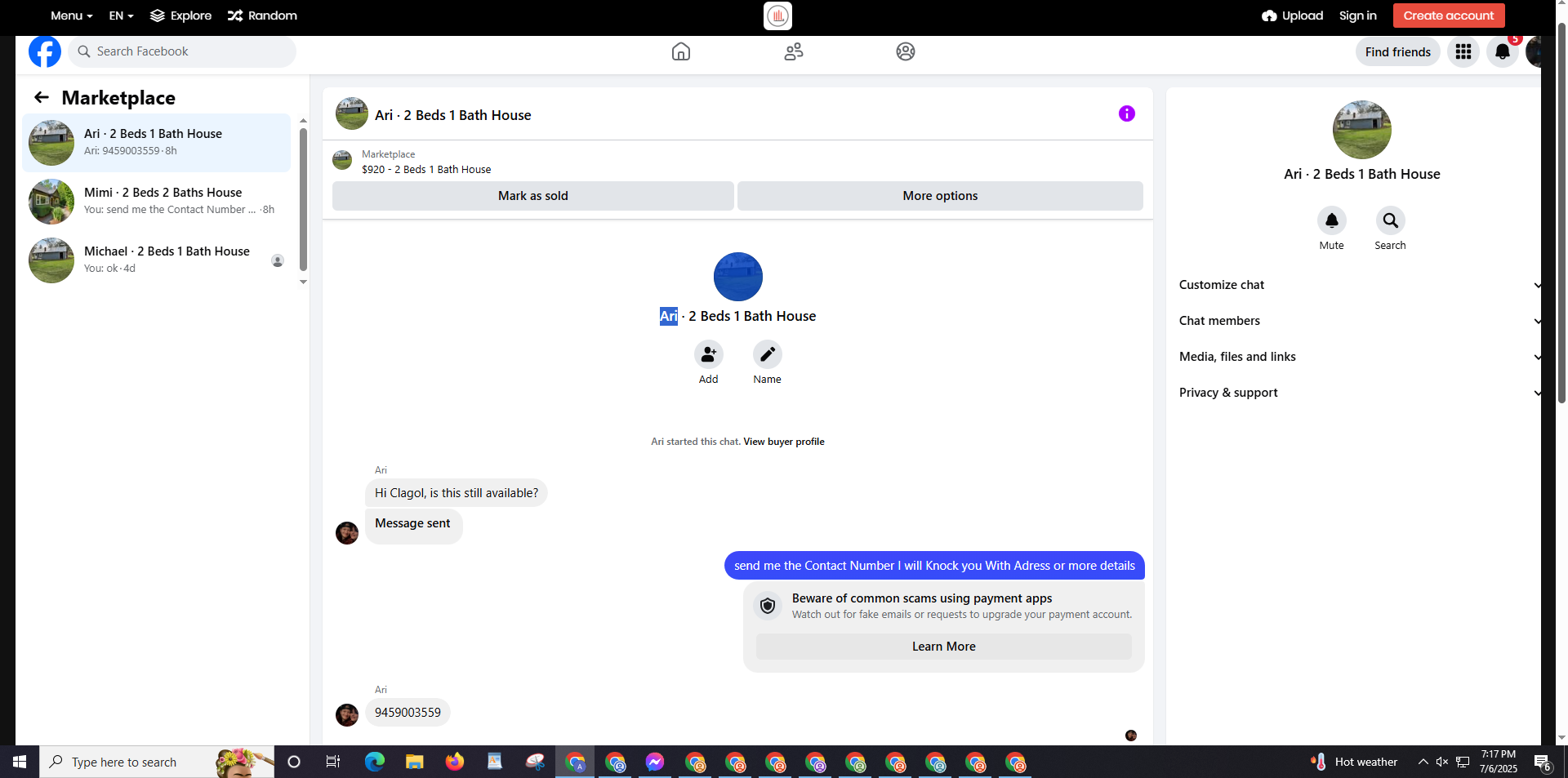Expand Privacy & support section
1568x778 pixels.
pos(1359,393)
